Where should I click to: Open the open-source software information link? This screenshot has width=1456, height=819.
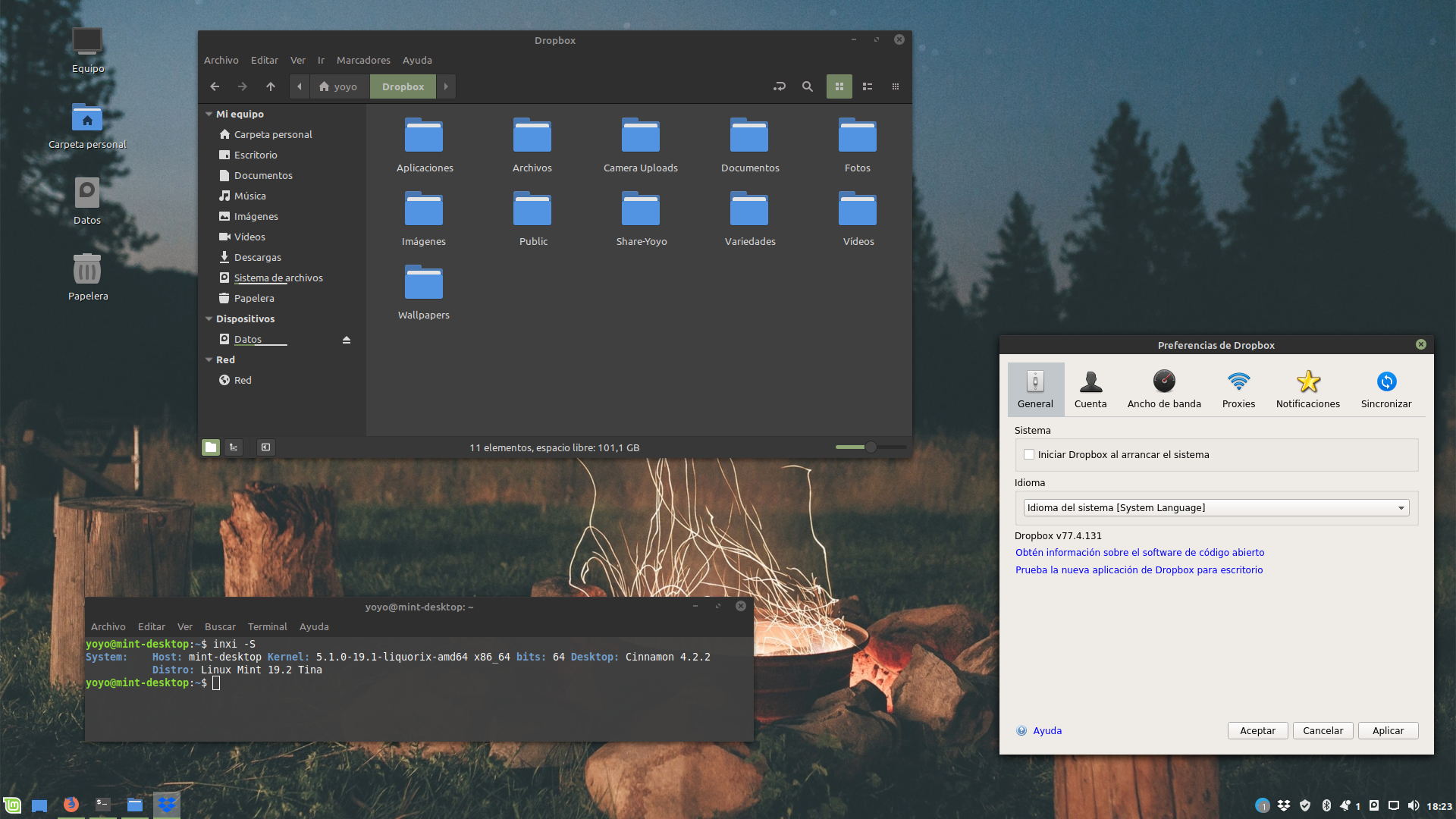pos(1139,553)
